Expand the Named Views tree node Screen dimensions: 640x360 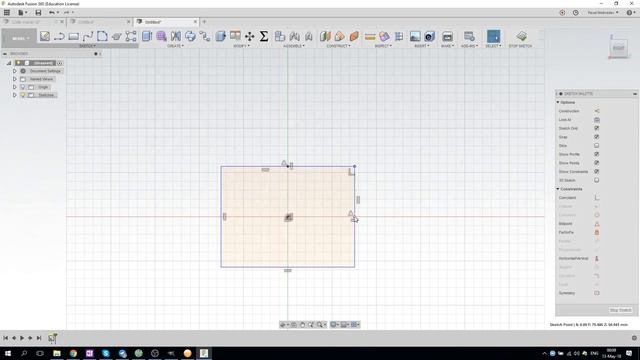(x=15, y=79)
